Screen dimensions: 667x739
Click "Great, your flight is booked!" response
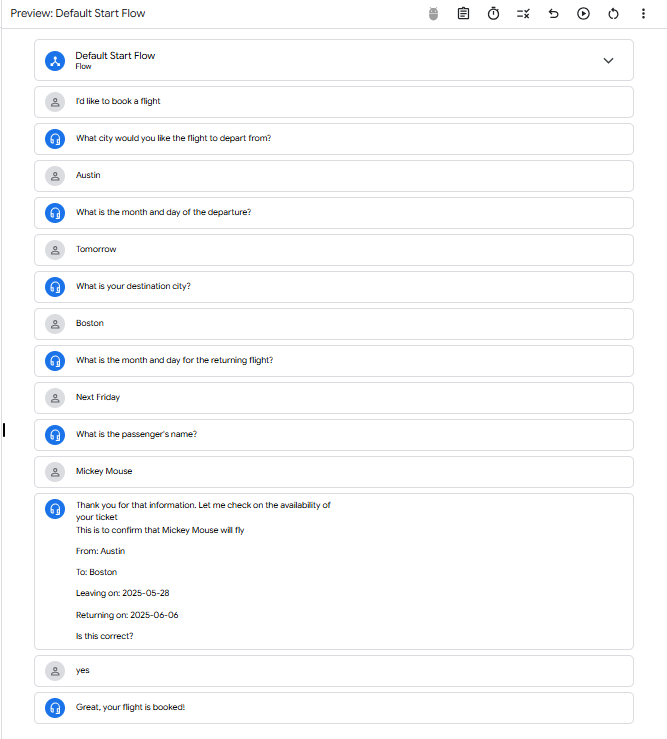130,707
